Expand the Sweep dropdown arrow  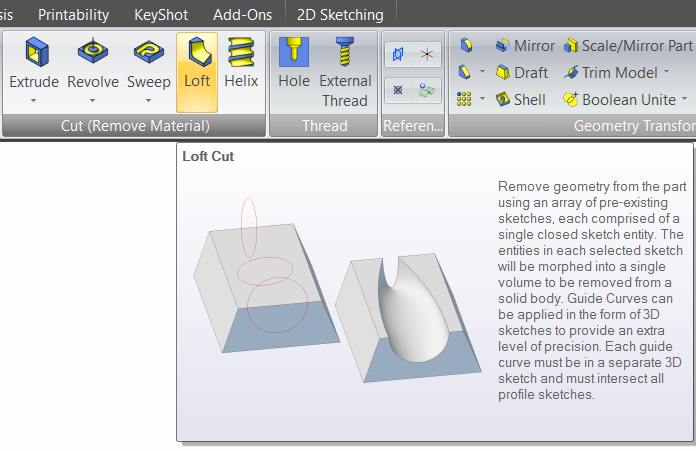pos(148,101)
